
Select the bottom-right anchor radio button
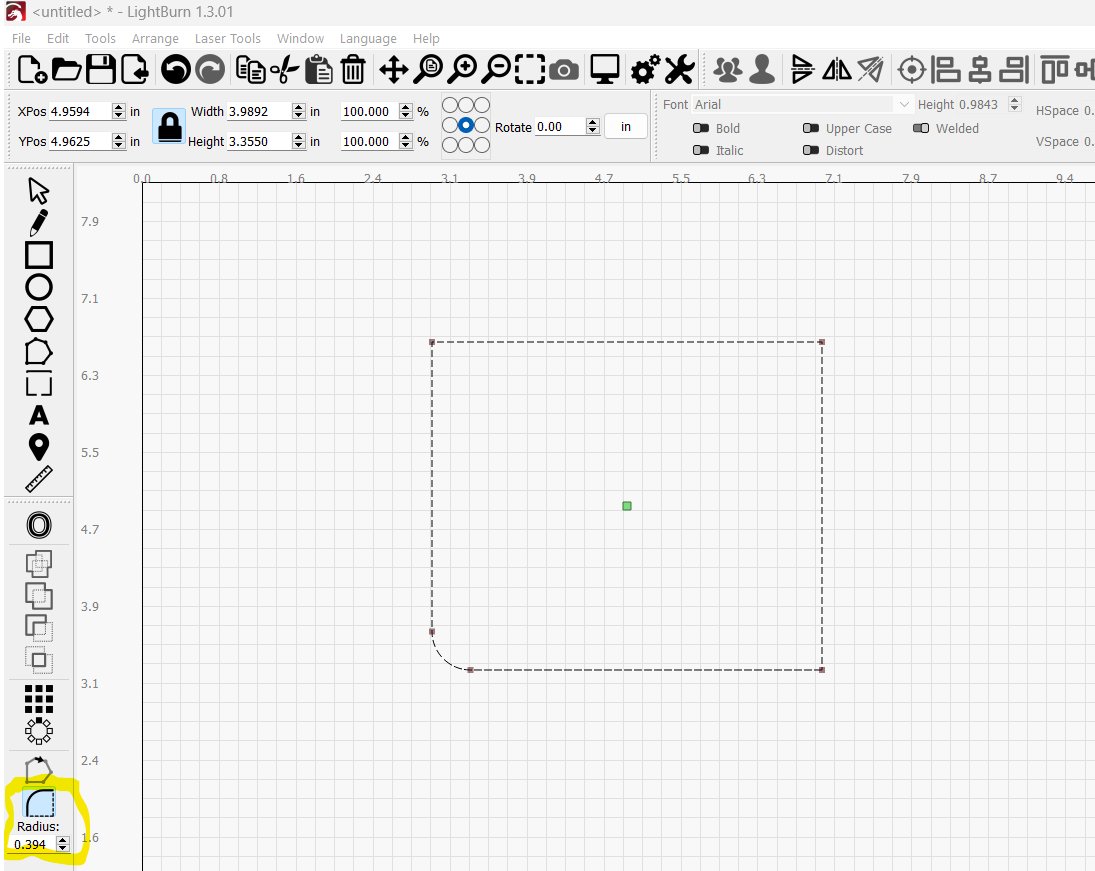[482, 145]
